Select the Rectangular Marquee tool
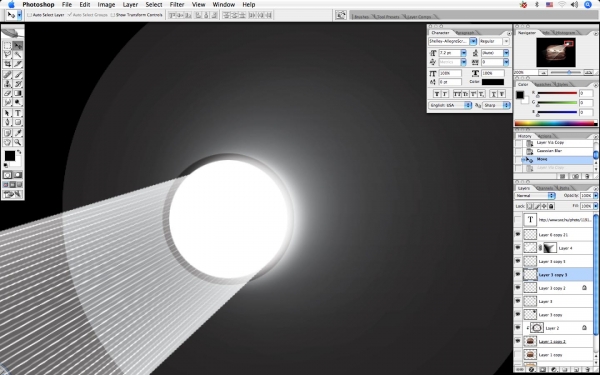This screenshot has height=375, width=600. click(x=7, y=46)
